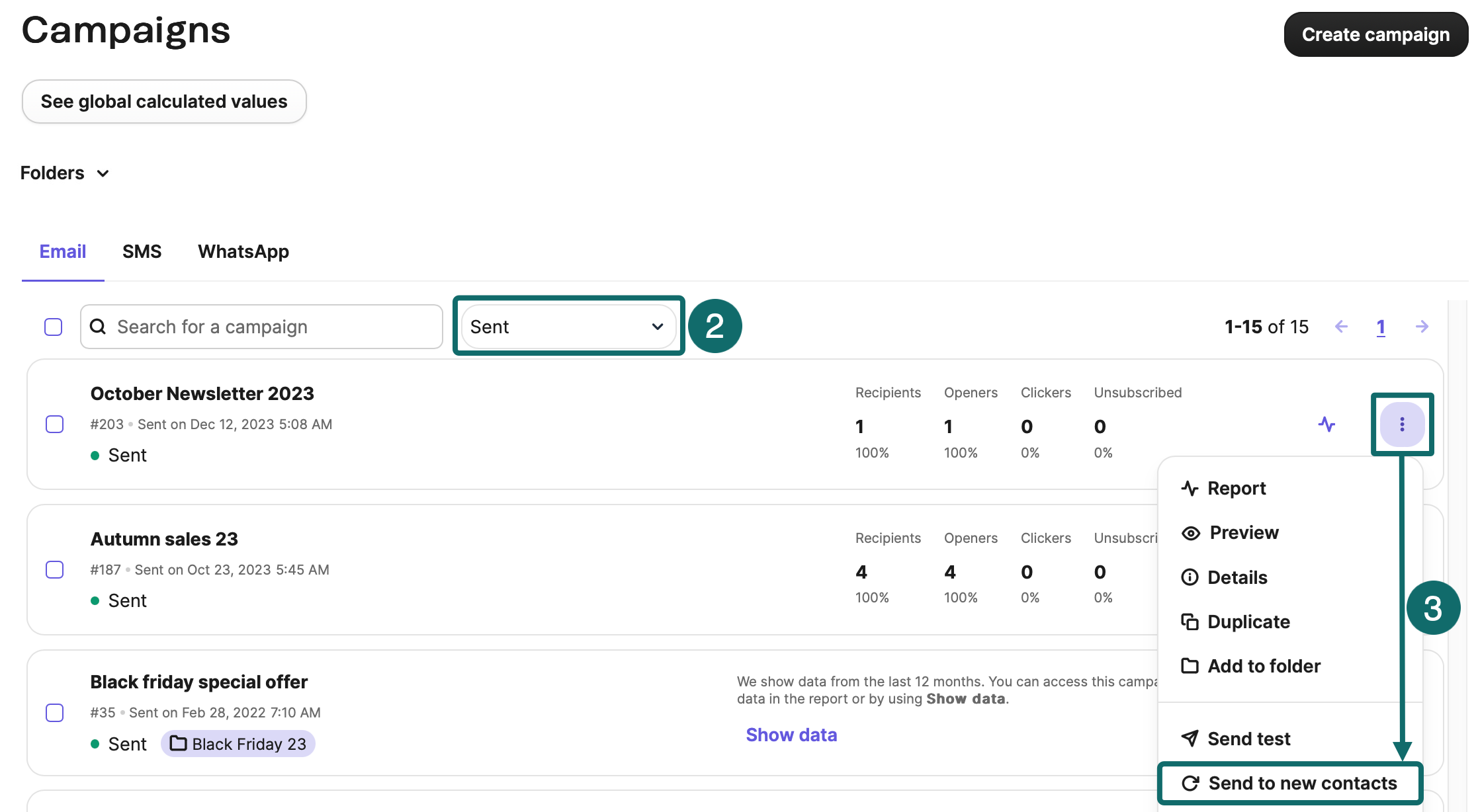Choose Send to new contacts option

(1289, 784)
